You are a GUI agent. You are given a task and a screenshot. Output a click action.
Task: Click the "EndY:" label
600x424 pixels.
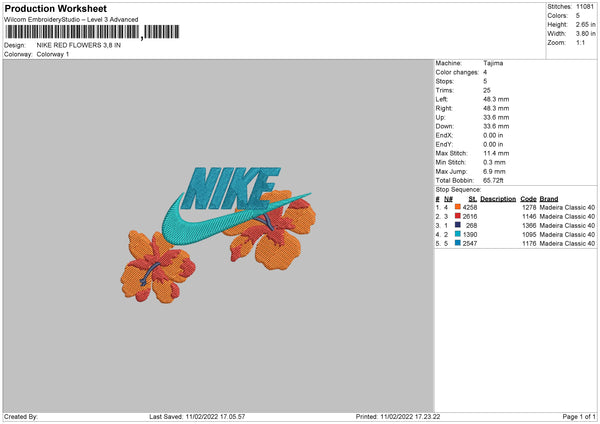coord(444,144)
